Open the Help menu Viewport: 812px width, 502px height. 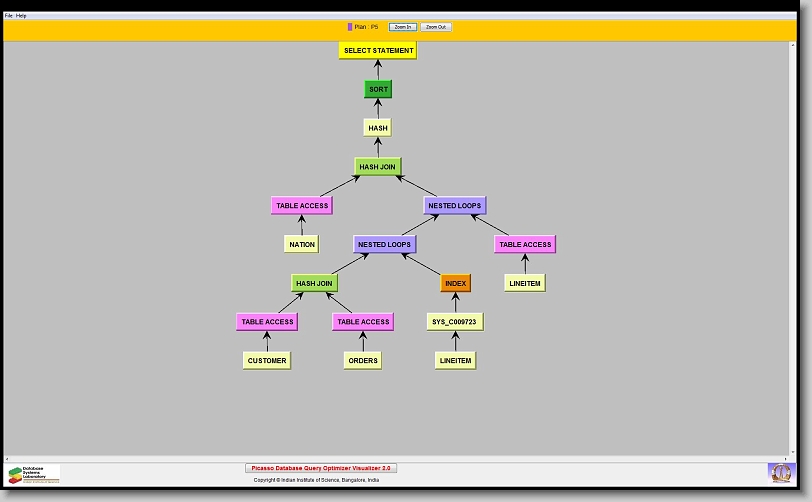tap(22, 16)
